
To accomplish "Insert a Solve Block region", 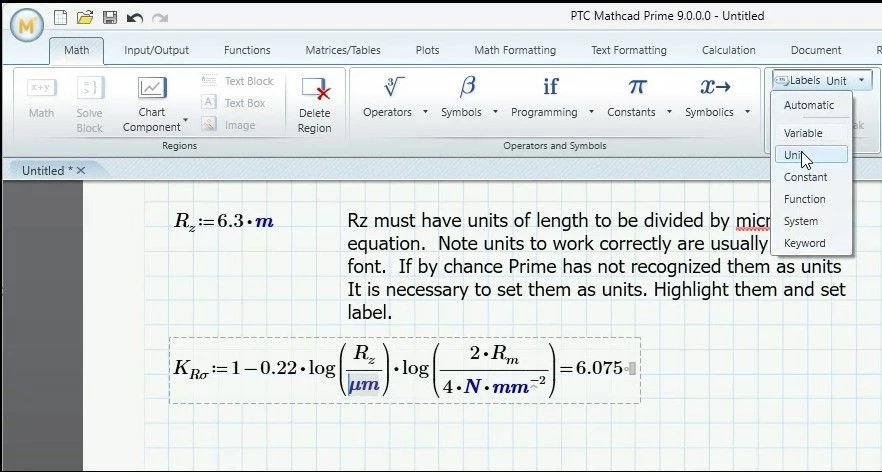I will click(x=89, y=105).
